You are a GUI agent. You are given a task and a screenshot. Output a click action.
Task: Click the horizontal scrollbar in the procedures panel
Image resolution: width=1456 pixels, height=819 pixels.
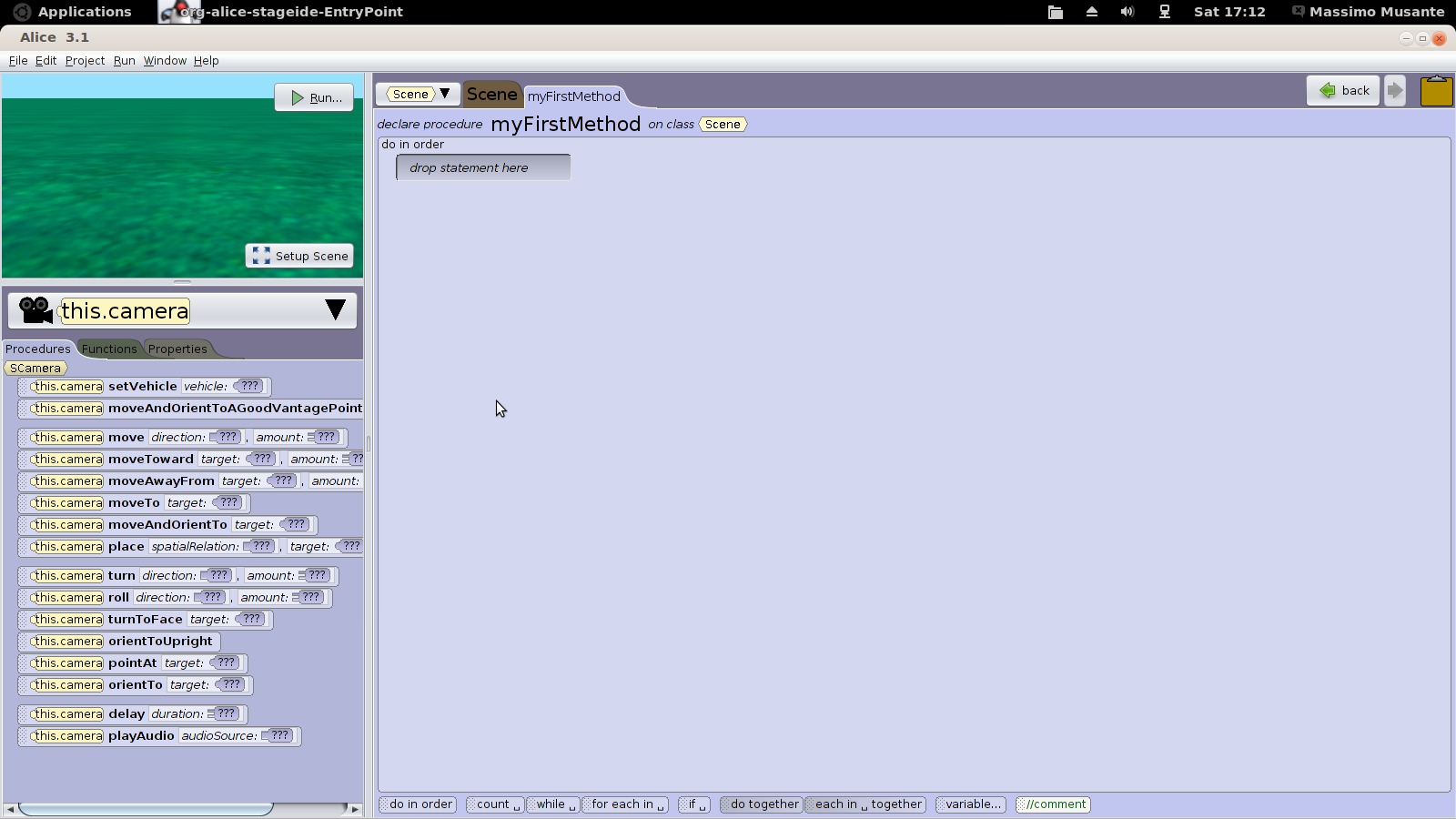click(x=146, y=808)
